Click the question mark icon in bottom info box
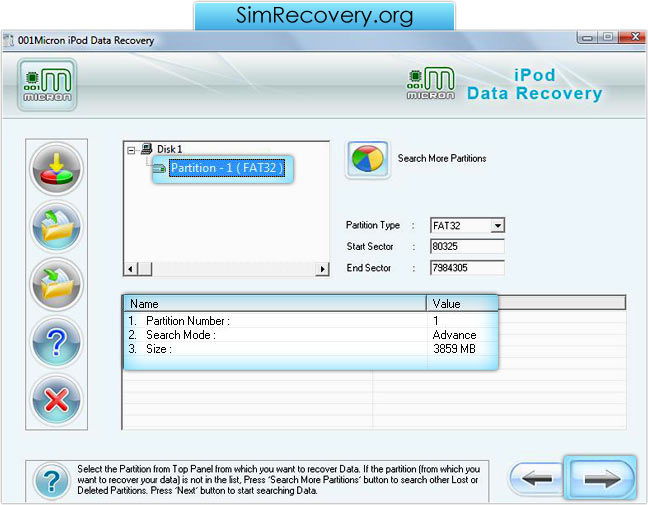The width and height of the screenshot is (648, 505). 52,481
